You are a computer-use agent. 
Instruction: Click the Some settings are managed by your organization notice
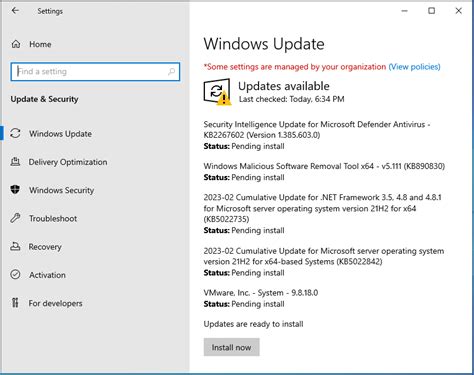tap(295, 67)
